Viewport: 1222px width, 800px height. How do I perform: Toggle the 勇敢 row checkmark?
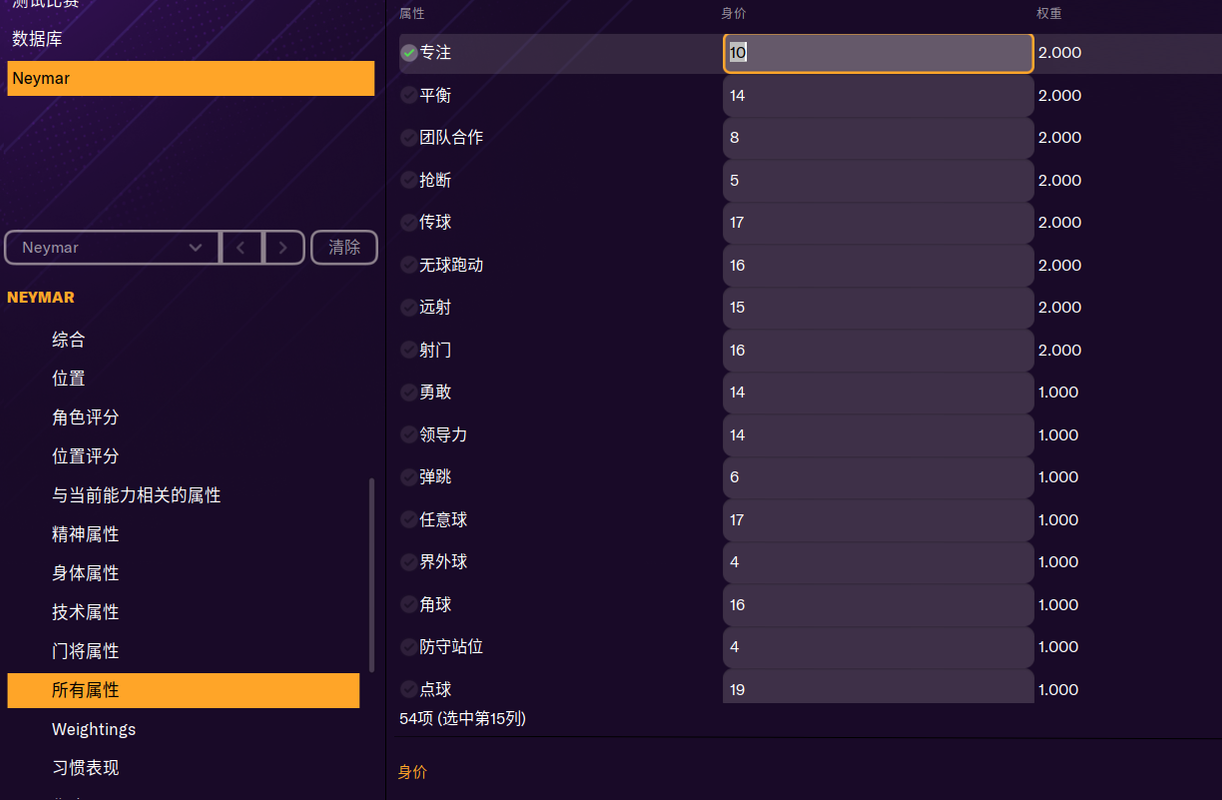click(x=409, y=392)
